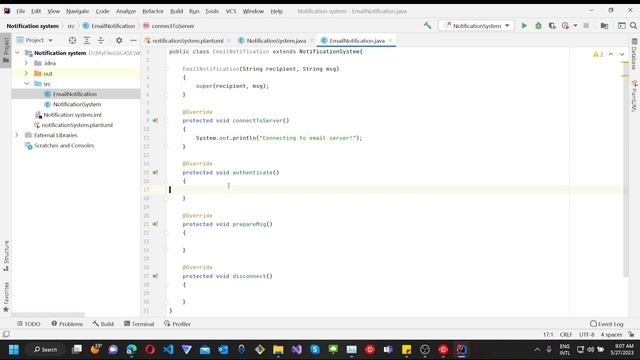Click the Windows Start button
The height and width of the screenshot is (360, 640).
pos(13,349)
